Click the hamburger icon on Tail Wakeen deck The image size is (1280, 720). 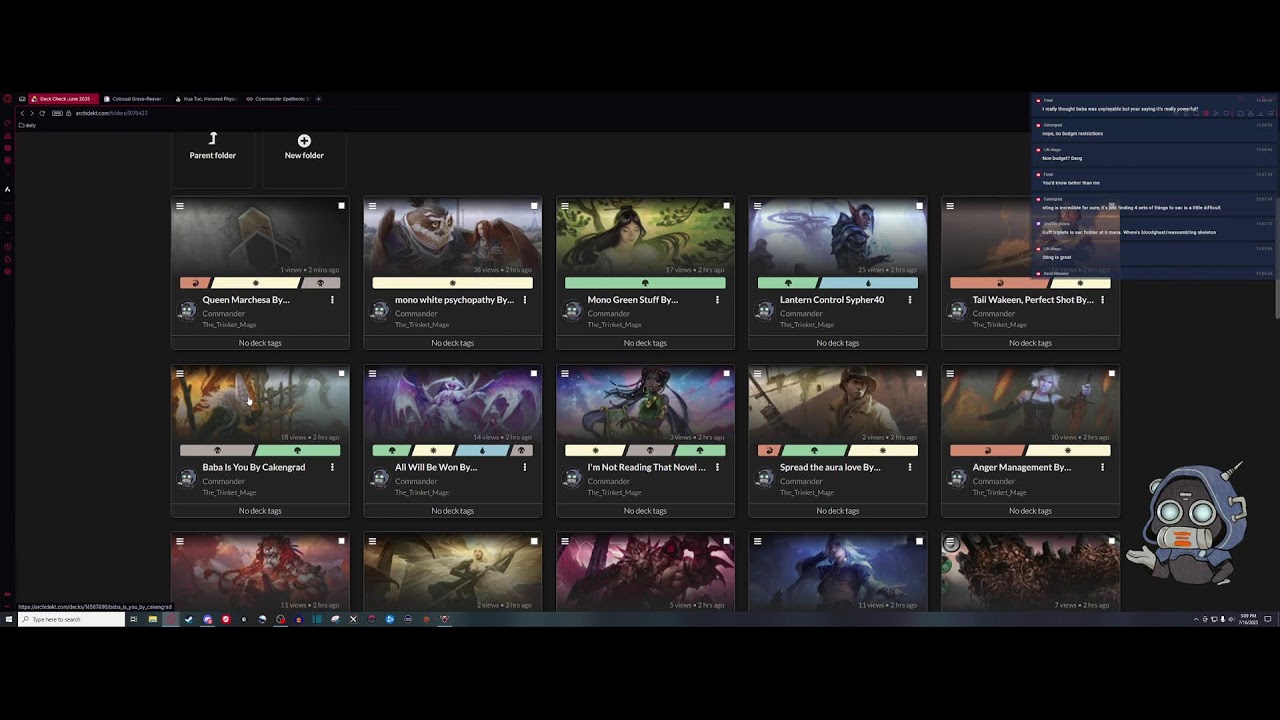pos(950,206)
